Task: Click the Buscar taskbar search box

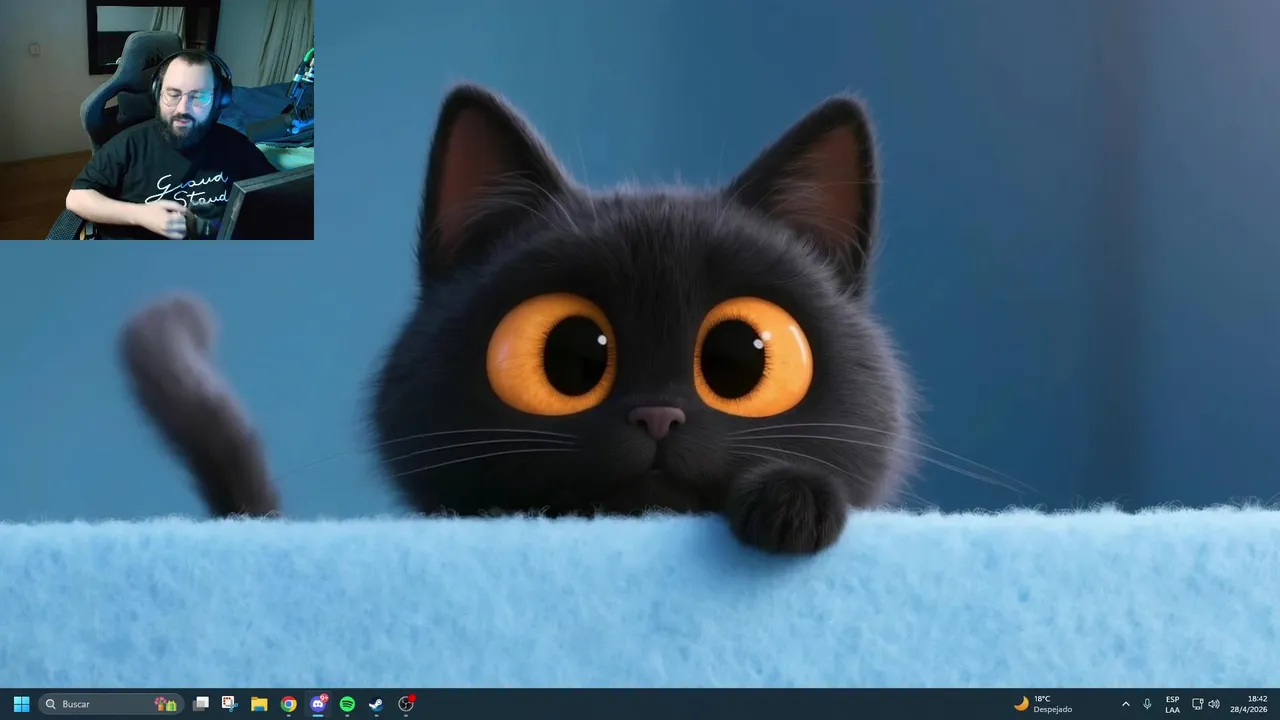Action: pyautogui.click(x=111, y=704)
